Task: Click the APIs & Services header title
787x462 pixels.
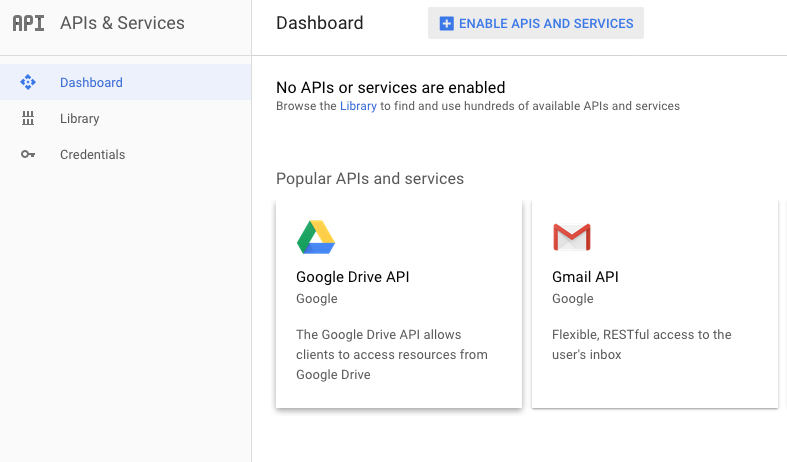Action: pyautogui.click(x=122, y=23)
